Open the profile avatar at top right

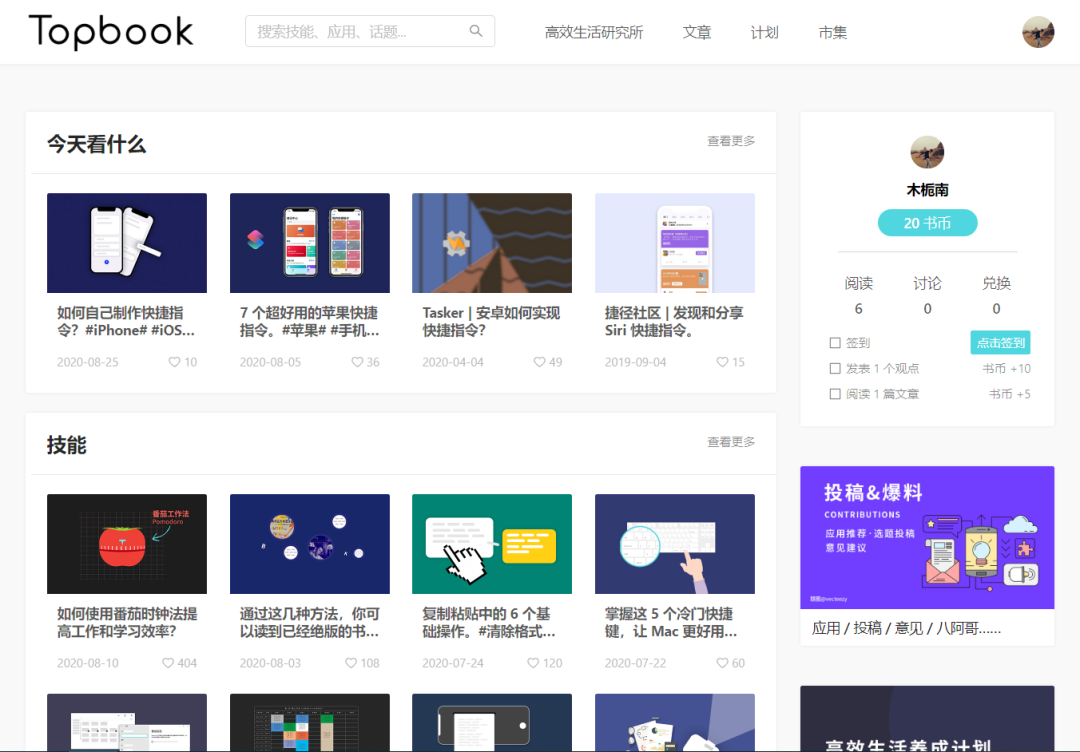(1037, 31)
